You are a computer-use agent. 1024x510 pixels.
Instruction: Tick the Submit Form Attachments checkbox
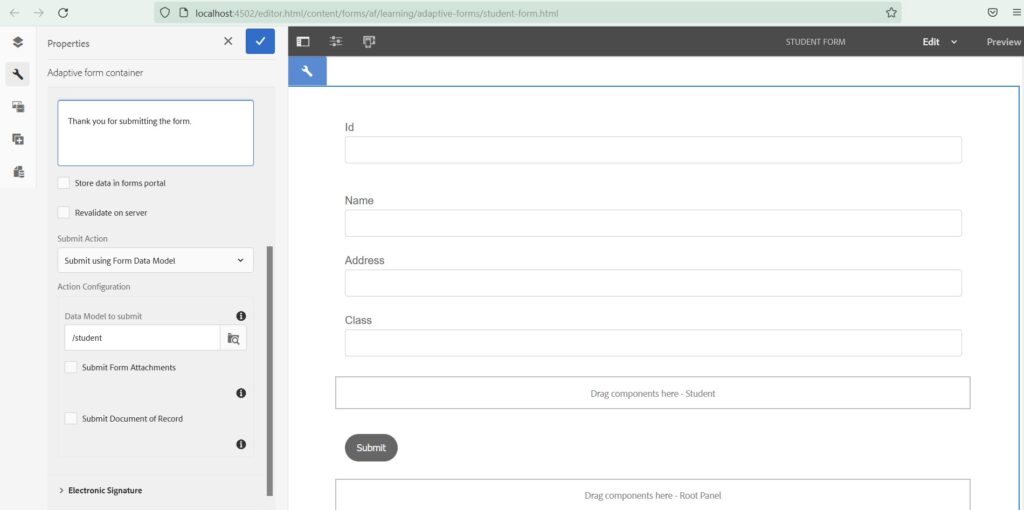click(71, 367)
